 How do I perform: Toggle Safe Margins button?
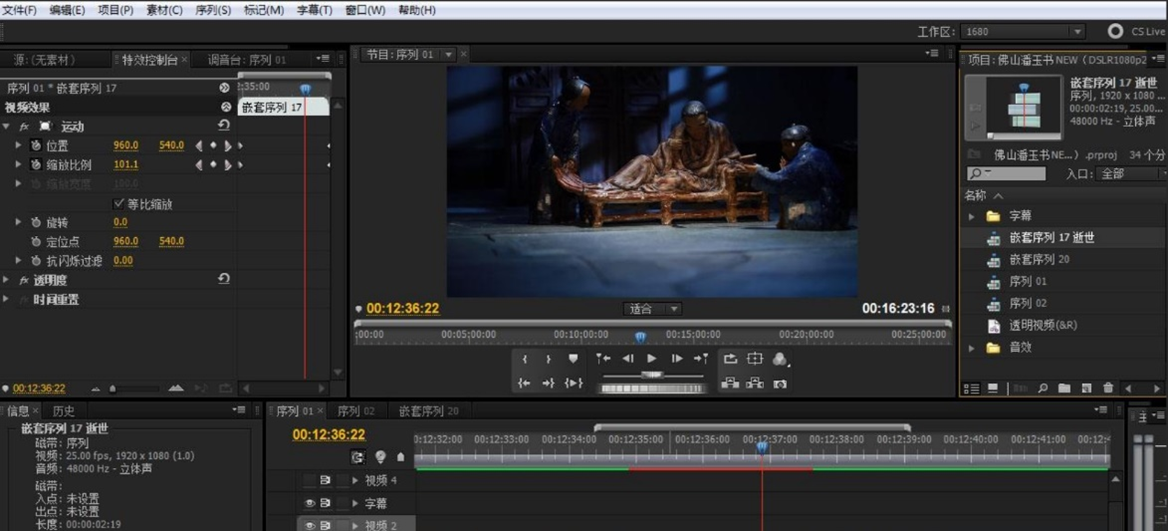(755, 358)
